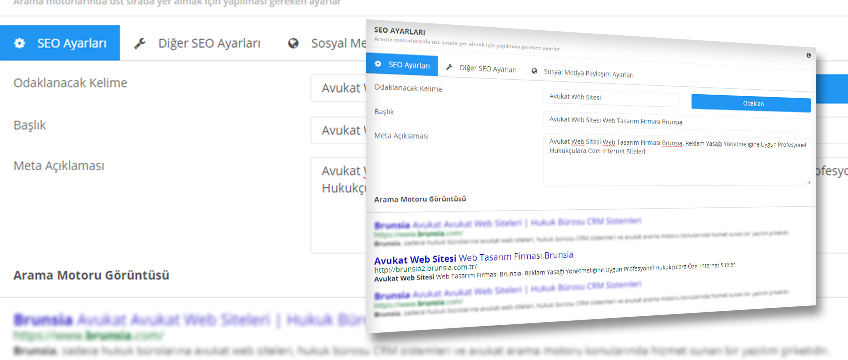Open the large blurred Brunsia result at the bottom

(x=190, y=320)
